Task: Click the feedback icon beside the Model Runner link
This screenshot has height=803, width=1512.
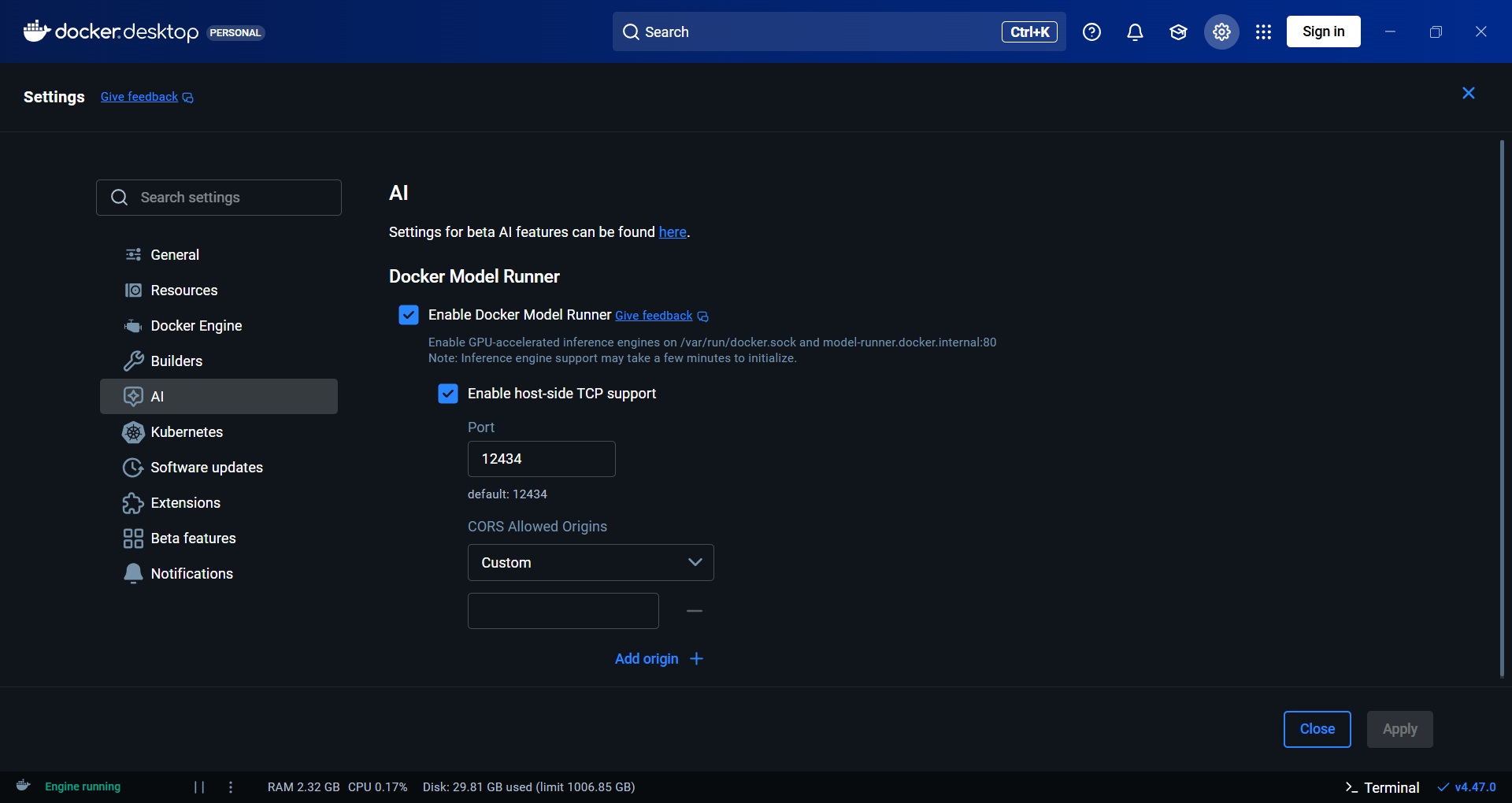Action: click(x=703, y=316)
